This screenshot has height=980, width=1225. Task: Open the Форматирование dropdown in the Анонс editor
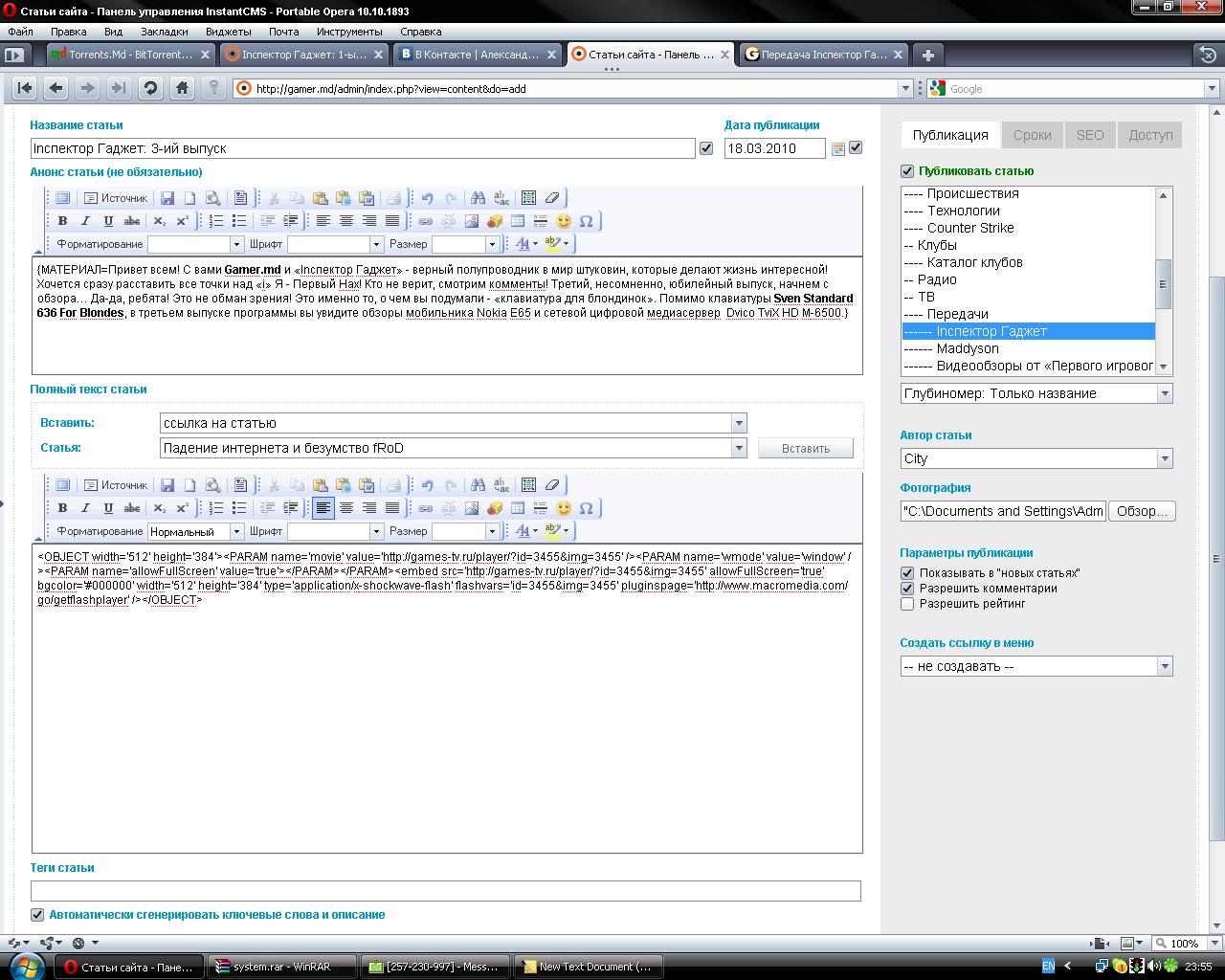[x=195, y=244]
